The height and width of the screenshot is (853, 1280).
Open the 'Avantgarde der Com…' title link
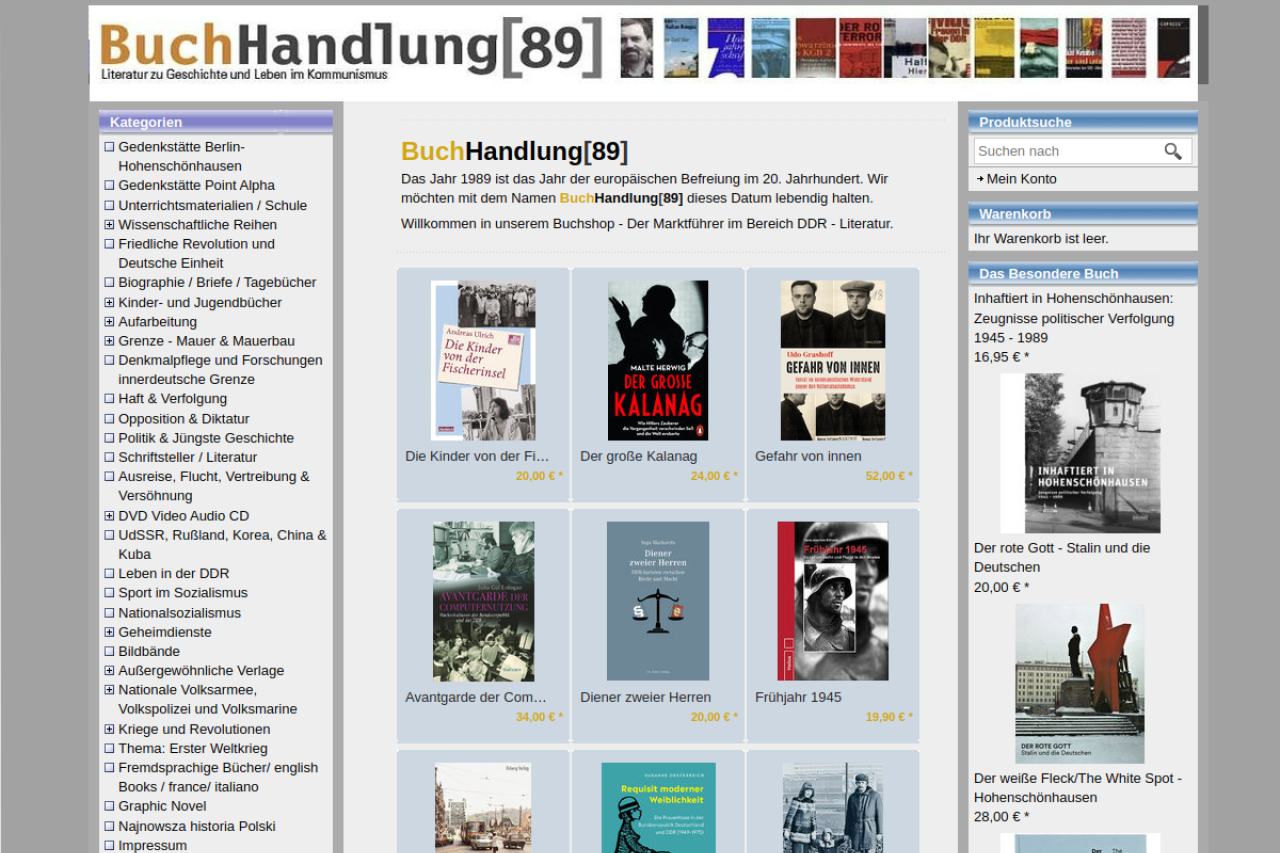[x=476, y=697]
